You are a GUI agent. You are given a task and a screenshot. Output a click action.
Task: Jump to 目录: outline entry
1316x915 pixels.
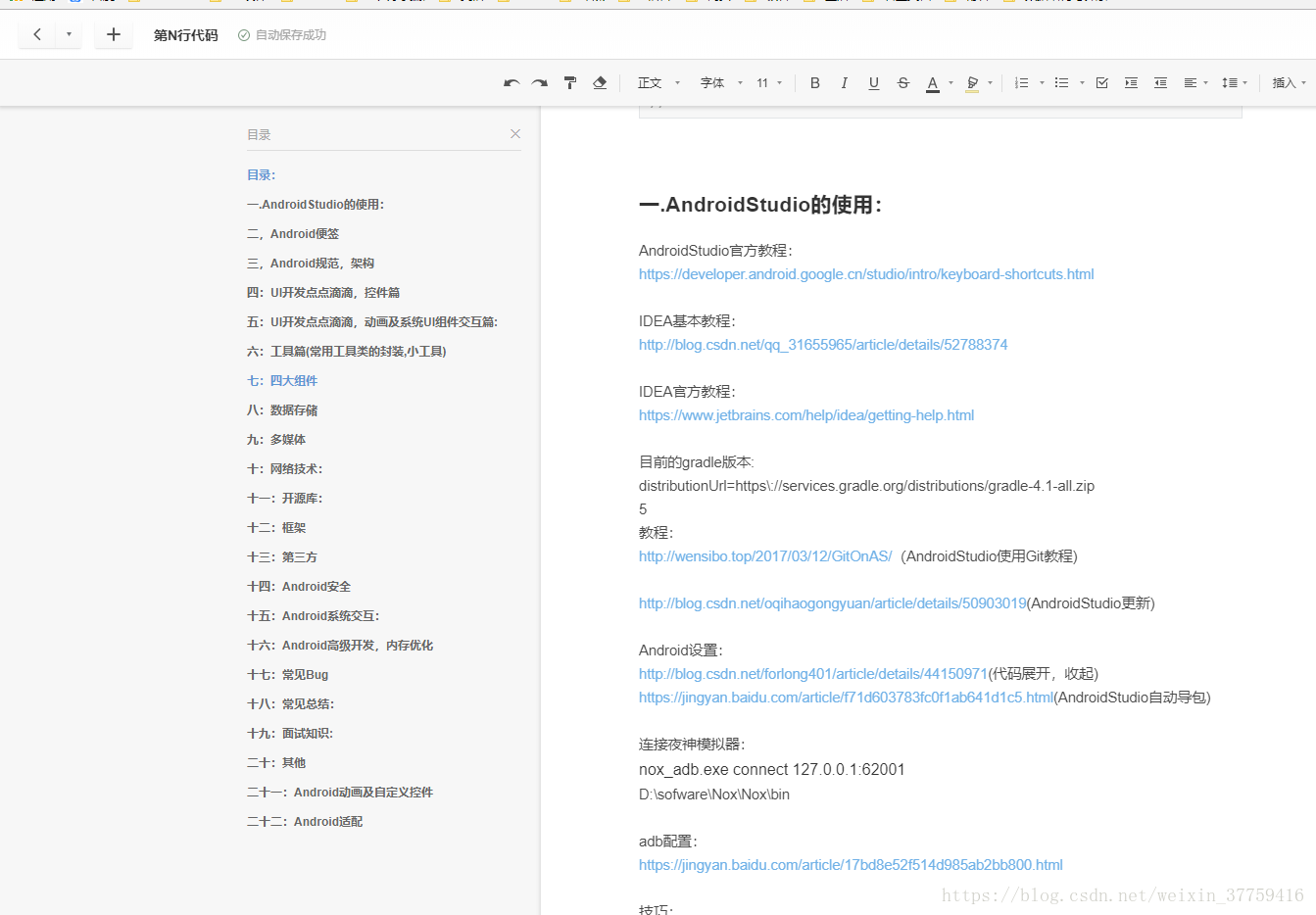pyautogui.click(x=262, y=175)
